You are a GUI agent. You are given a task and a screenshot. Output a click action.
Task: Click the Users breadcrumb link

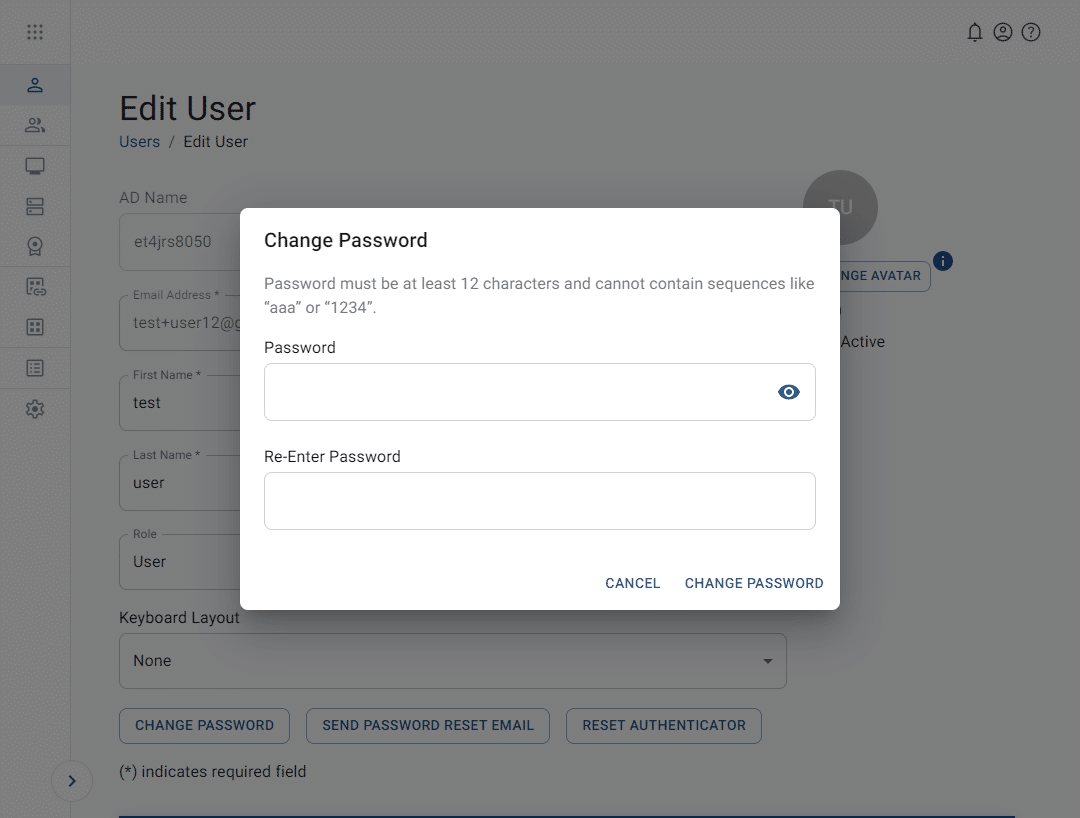point(139,142)
